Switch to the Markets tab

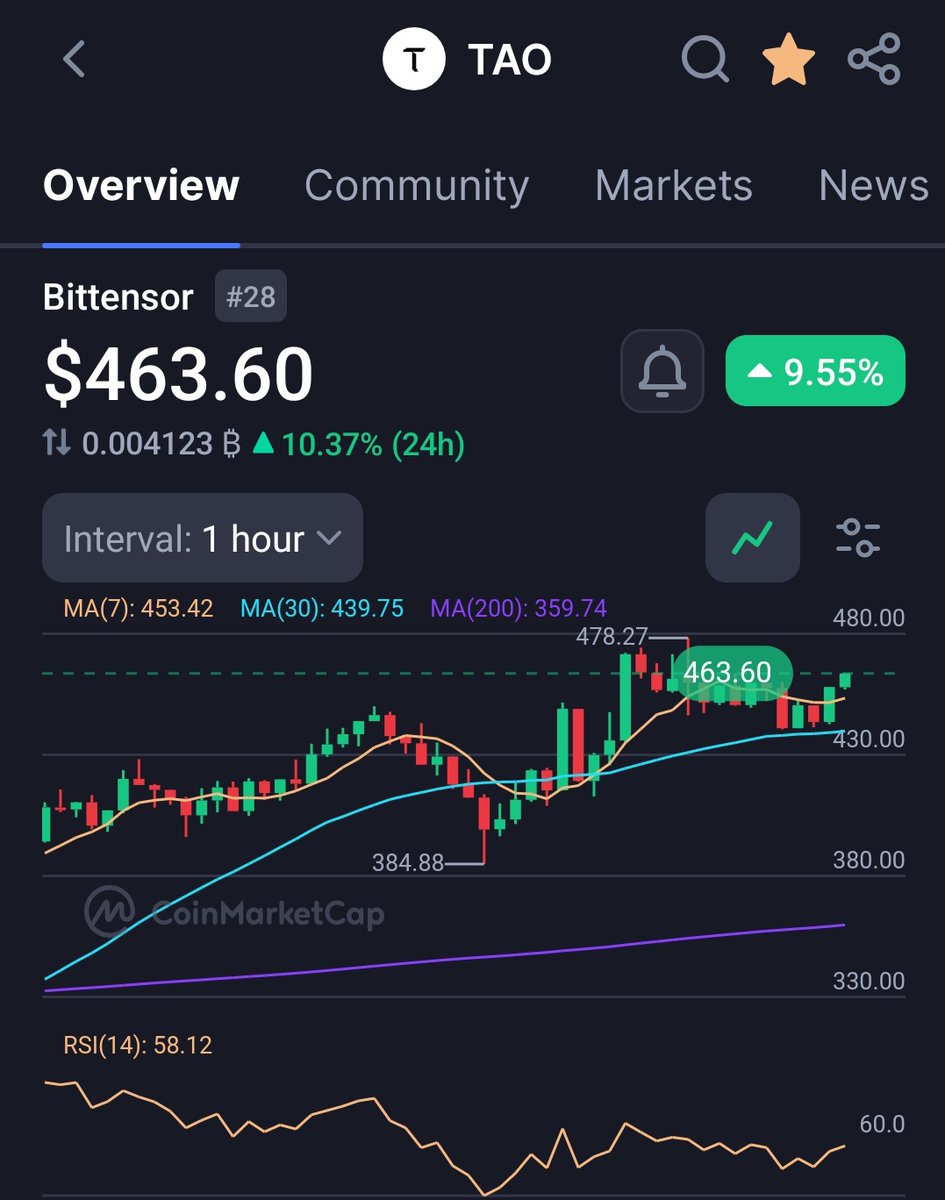tap(674, 186)
